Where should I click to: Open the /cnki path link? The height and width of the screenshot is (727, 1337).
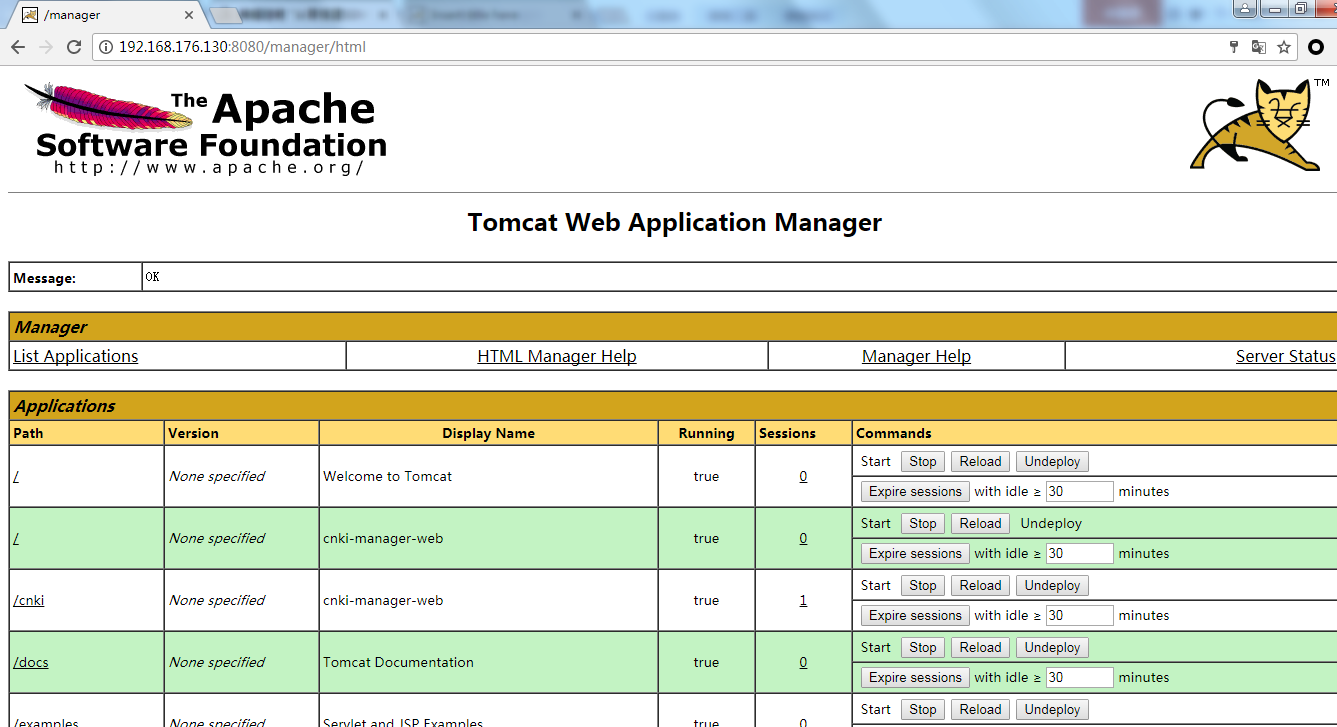pyautogui.click(x=29, y=601)
